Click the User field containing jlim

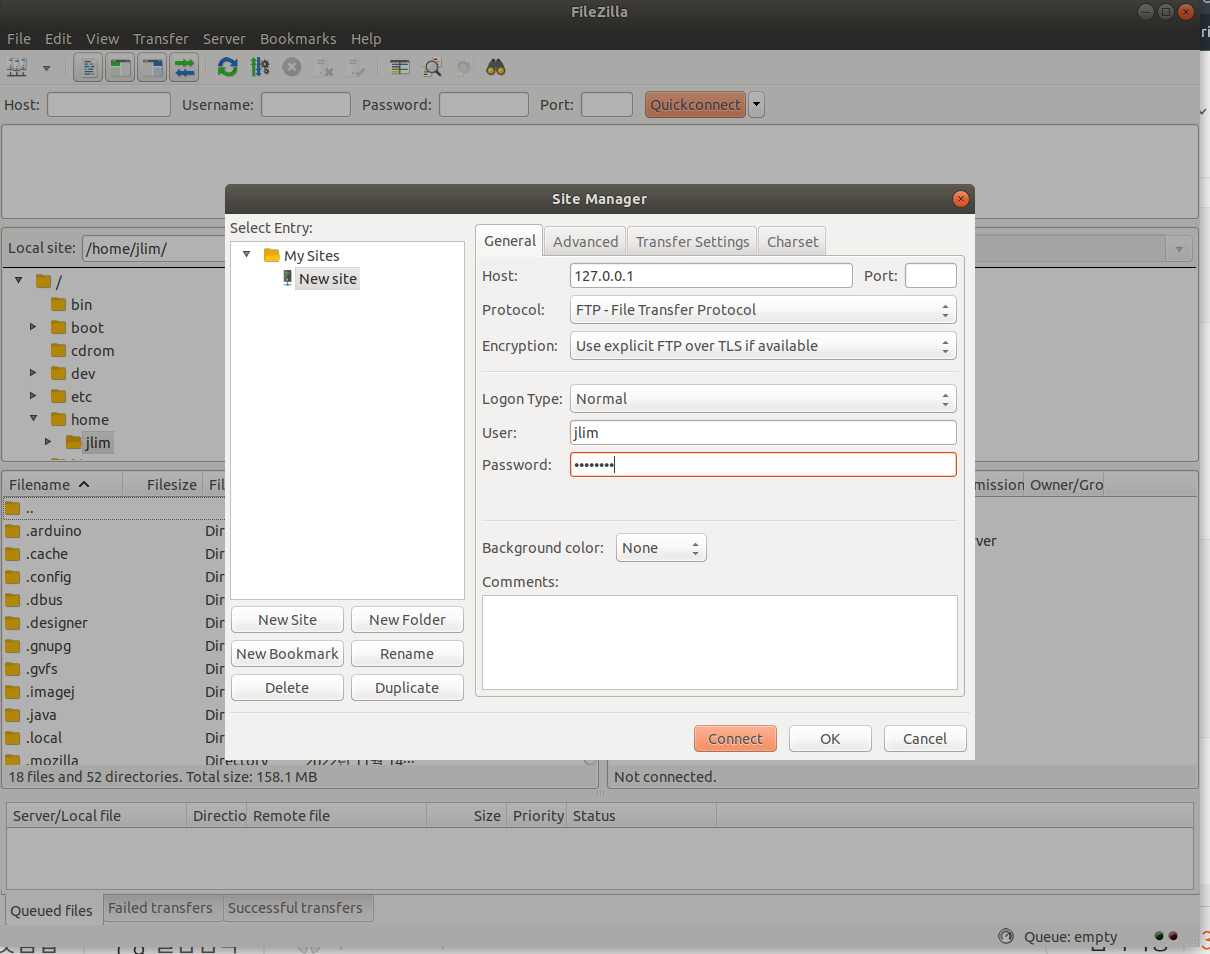pyautogui.click(x=763, y=433)
